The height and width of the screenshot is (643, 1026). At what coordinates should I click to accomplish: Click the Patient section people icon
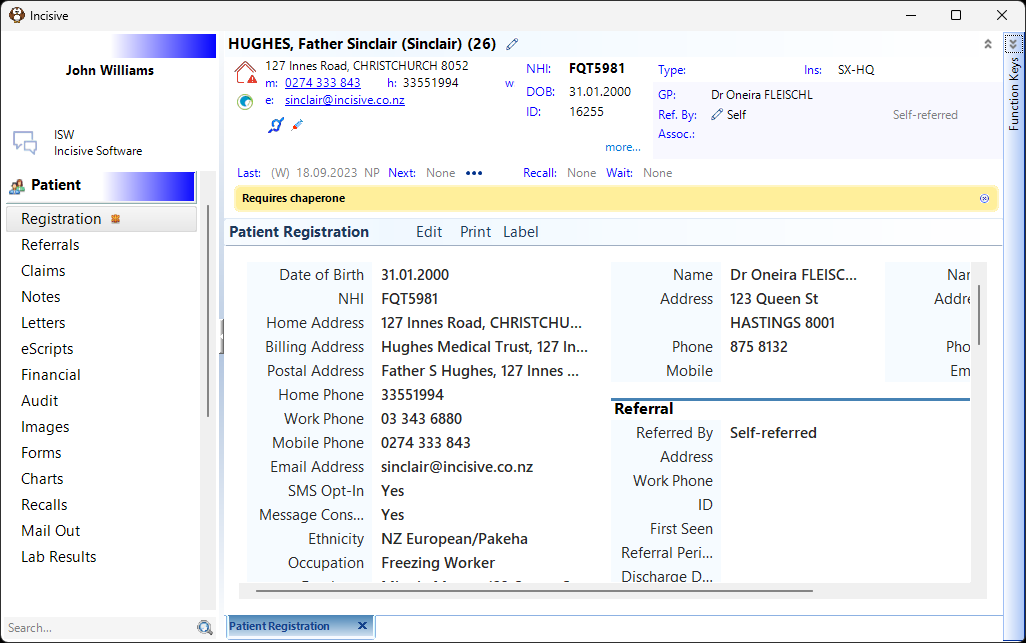[x=17, y=186]
